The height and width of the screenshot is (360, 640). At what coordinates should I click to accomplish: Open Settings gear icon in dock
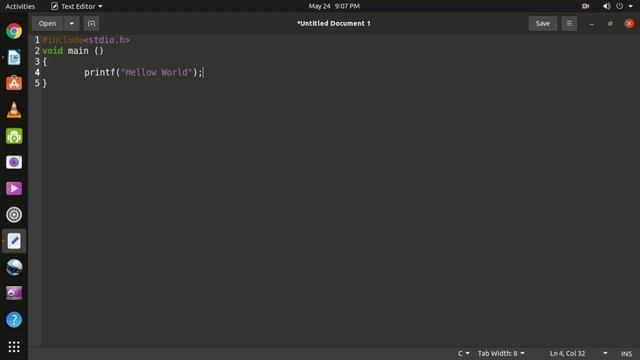click(x=14, y=215)
